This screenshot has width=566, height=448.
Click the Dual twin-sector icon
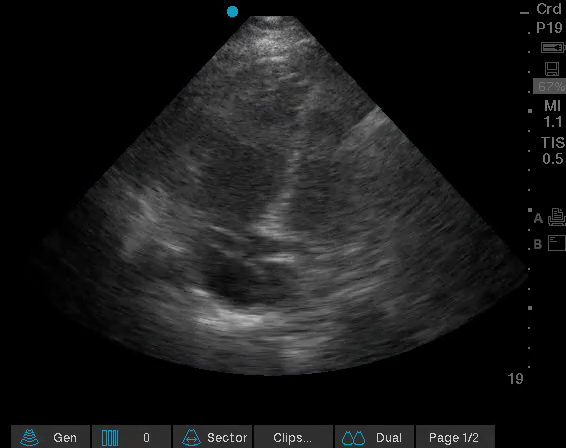coord(353,438)
